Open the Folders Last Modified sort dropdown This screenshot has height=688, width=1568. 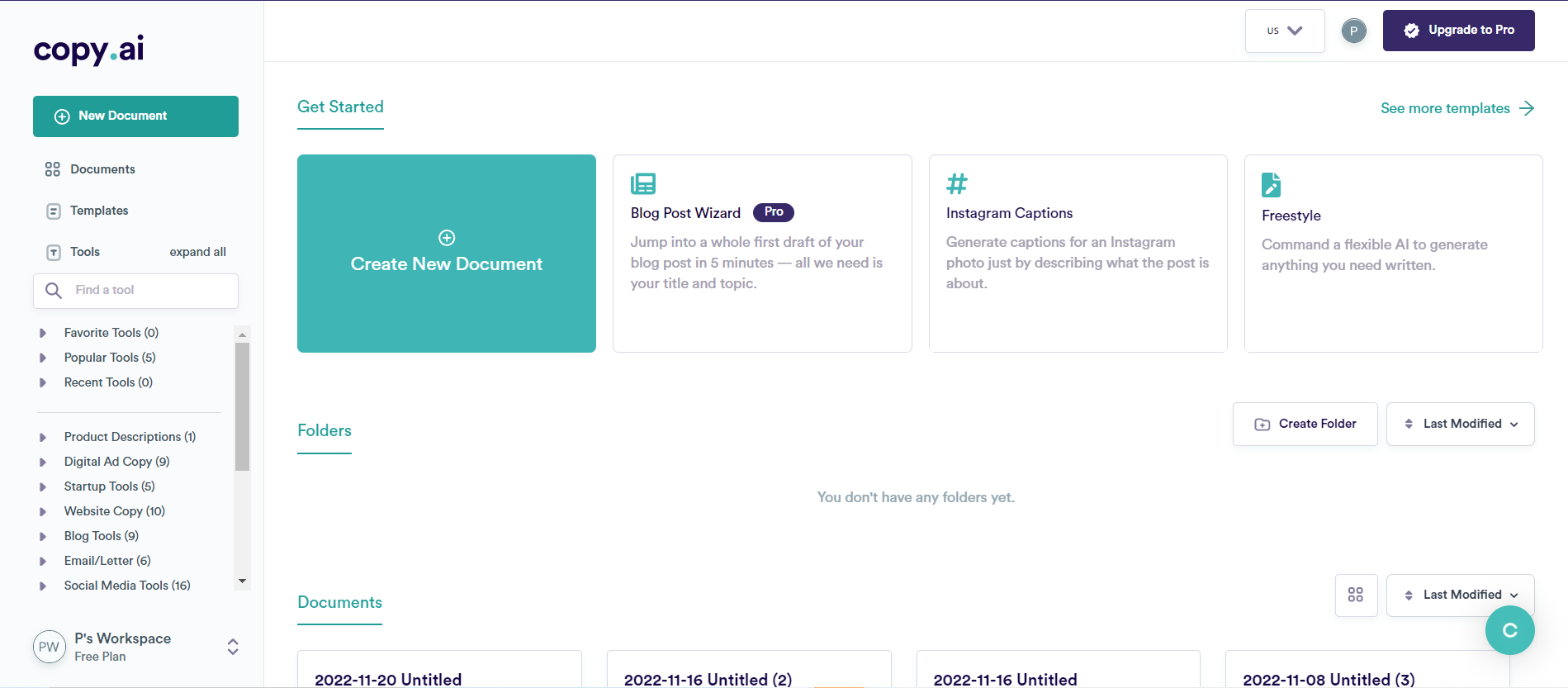(1460, 424)
